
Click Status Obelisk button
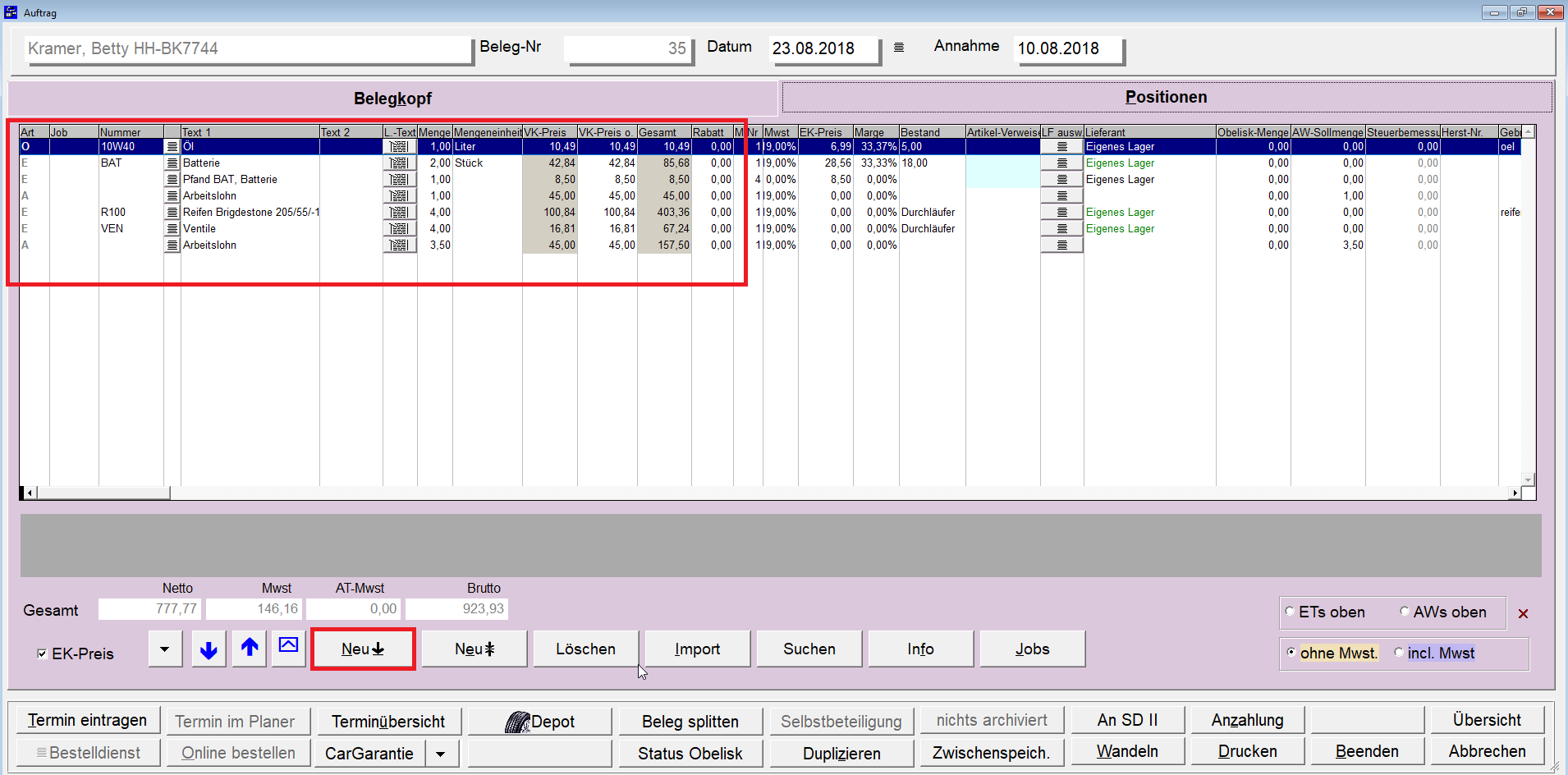[x=690, y=753]
